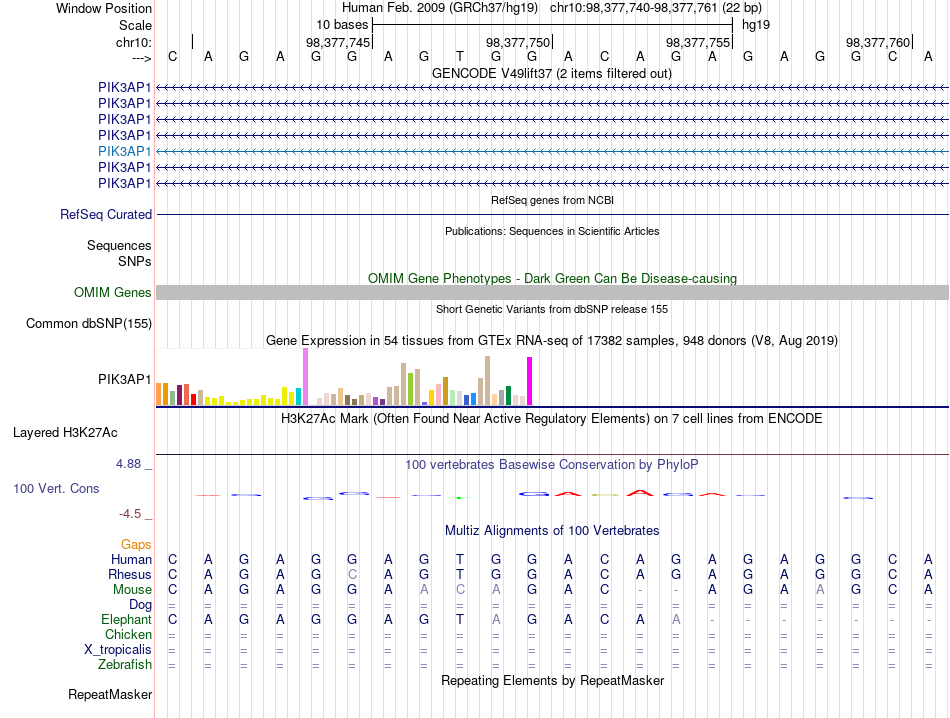Click the OMIM Genes track label
Screen dimensions: 950x718
point(113,293)
